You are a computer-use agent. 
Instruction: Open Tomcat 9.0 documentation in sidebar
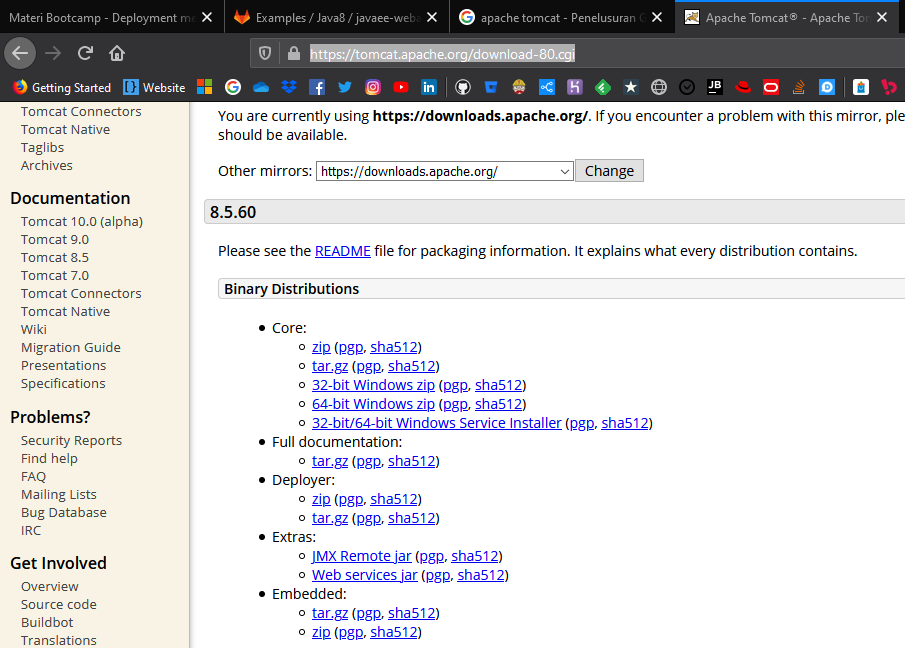(55, 239)
